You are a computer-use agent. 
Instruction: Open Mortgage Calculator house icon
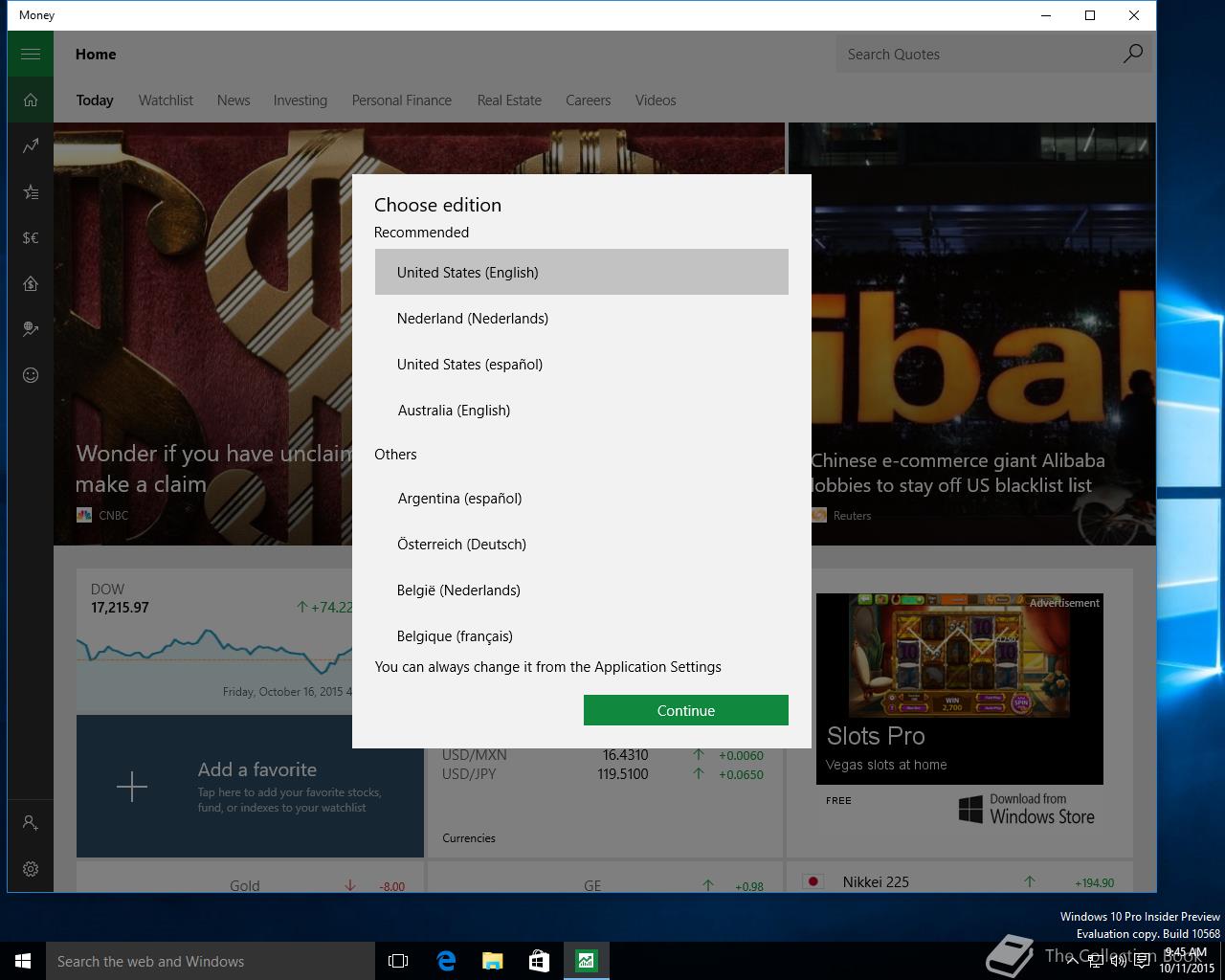tap(31, 283)
